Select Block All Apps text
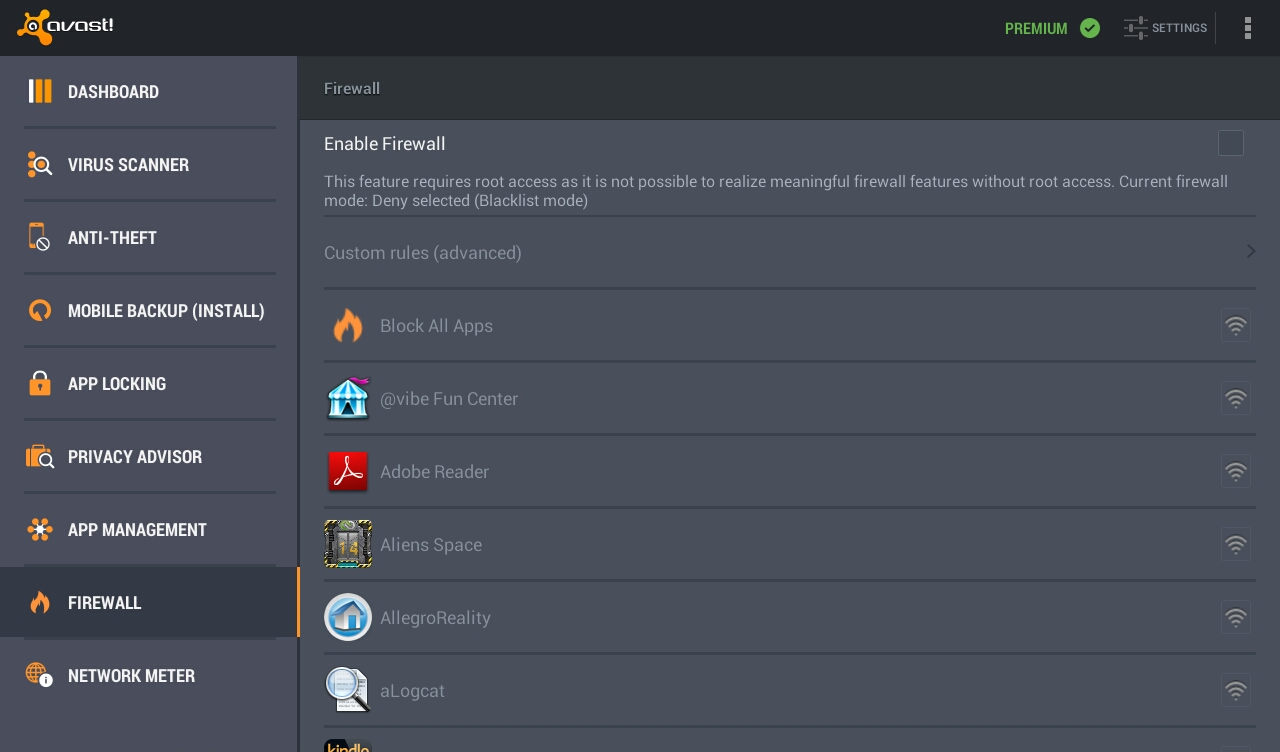 click(436, 326)
